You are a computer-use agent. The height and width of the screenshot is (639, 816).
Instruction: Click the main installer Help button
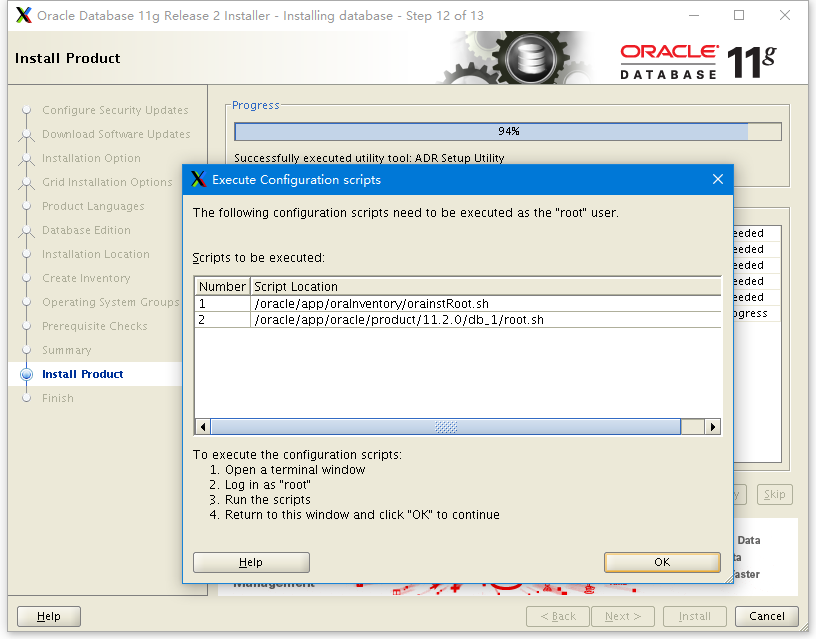pyautogui.click(x=49, y=616)
